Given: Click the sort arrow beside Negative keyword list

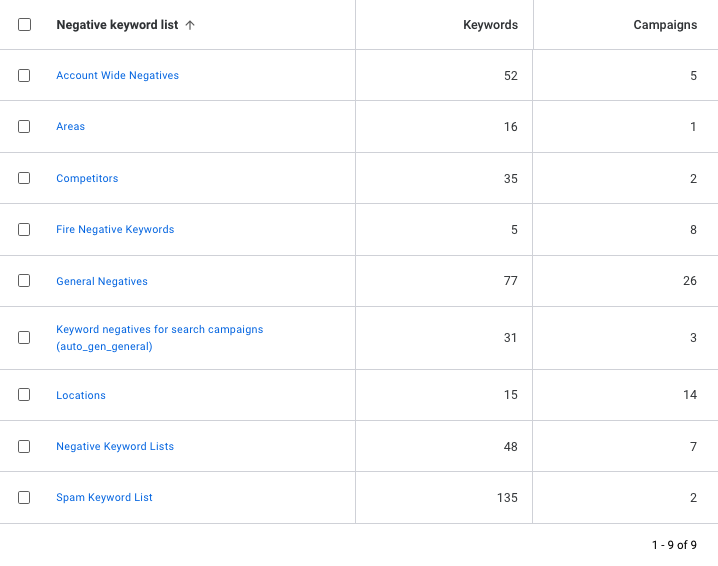Looking at the screenshot, I should [x=190, y=25].
